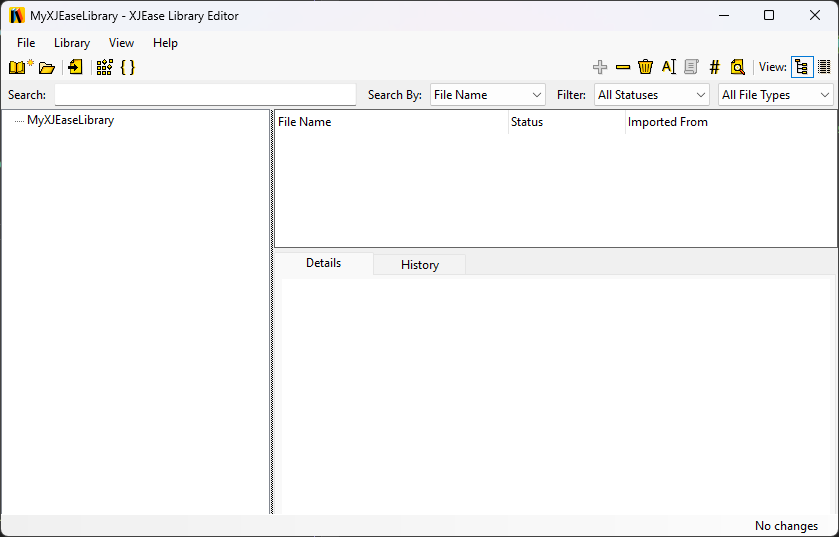Click into the Search text field
The width and height of the screenshot is (839, 537).
click(x=205, y=95)
